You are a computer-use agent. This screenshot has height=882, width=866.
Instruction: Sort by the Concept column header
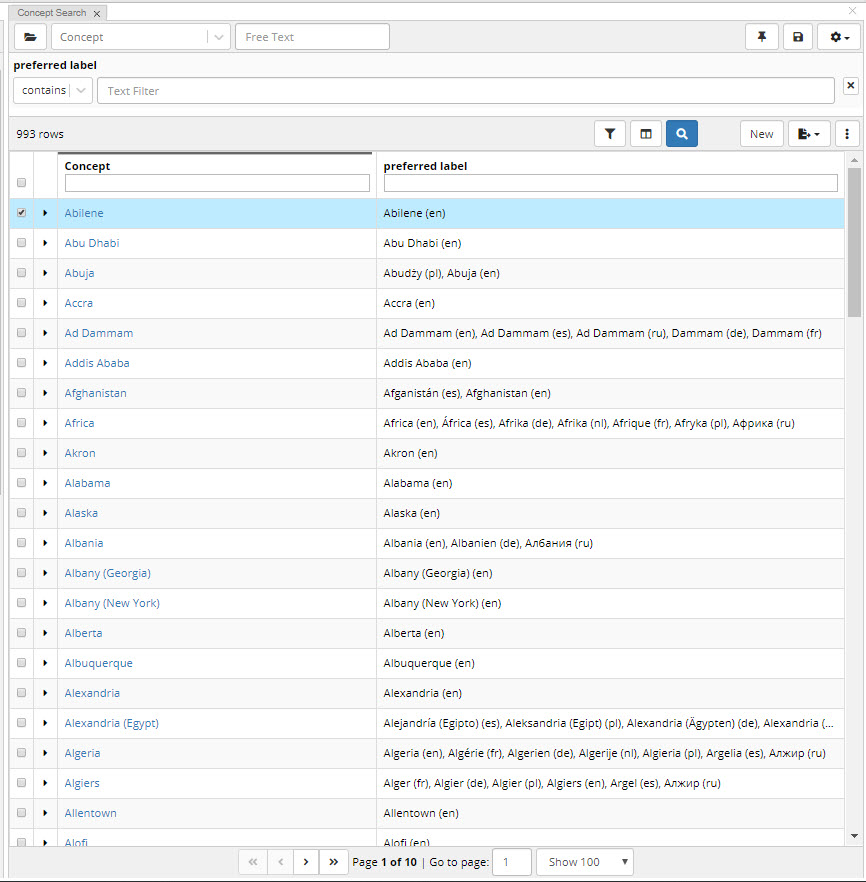click(87, 166)
